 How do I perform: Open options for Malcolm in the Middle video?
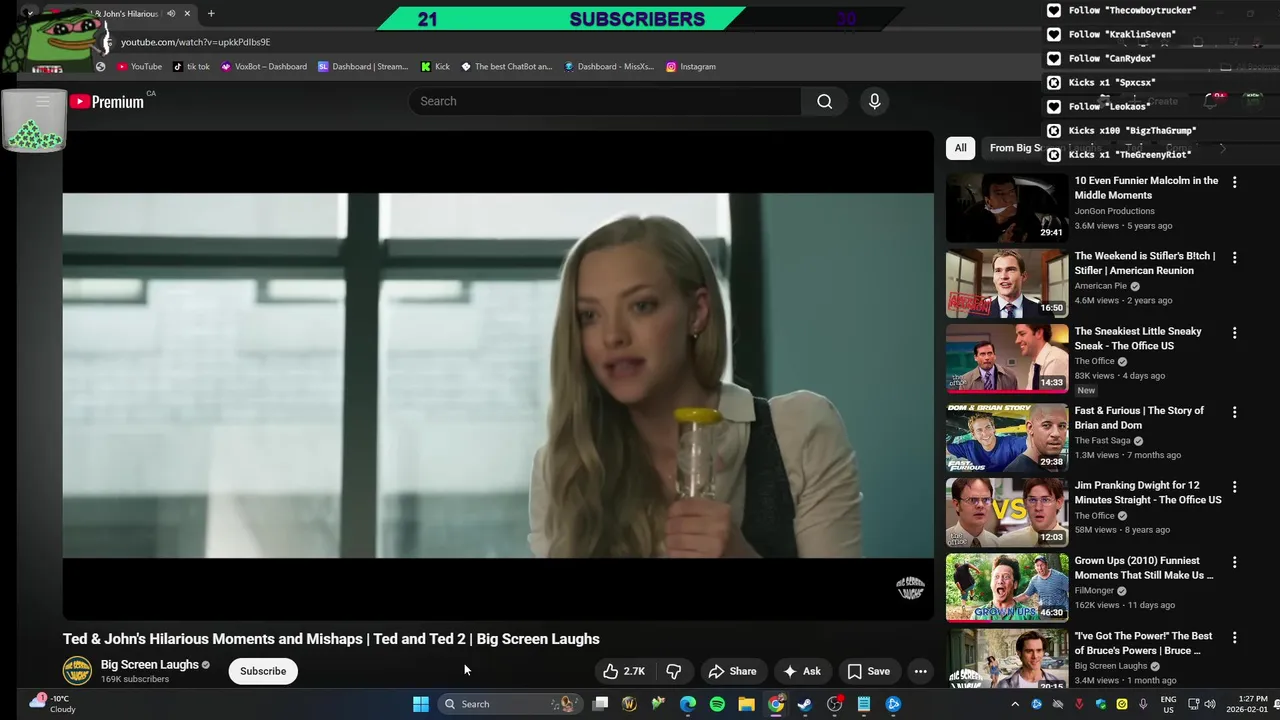[1234, 182]
